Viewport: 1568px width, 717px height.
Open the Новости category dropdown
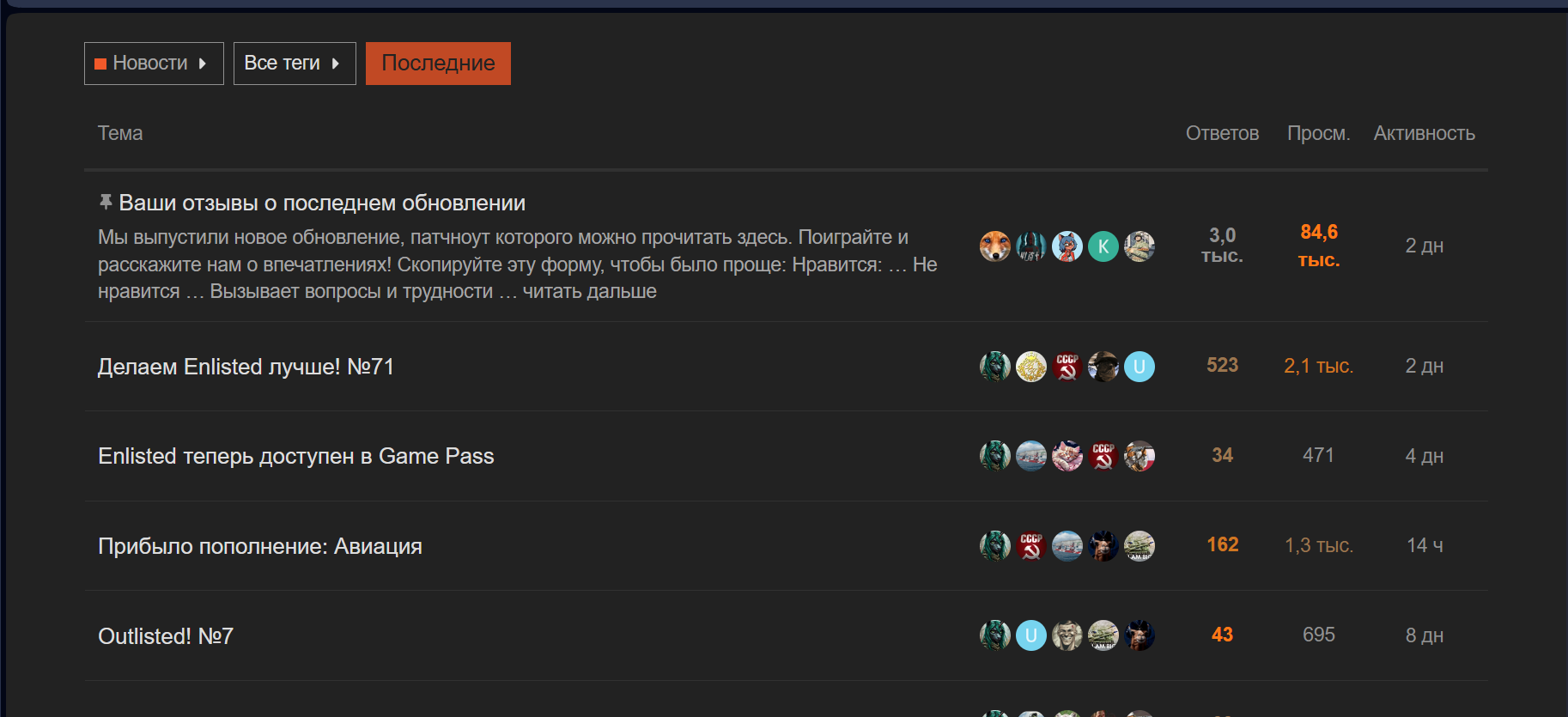(154, 64)
